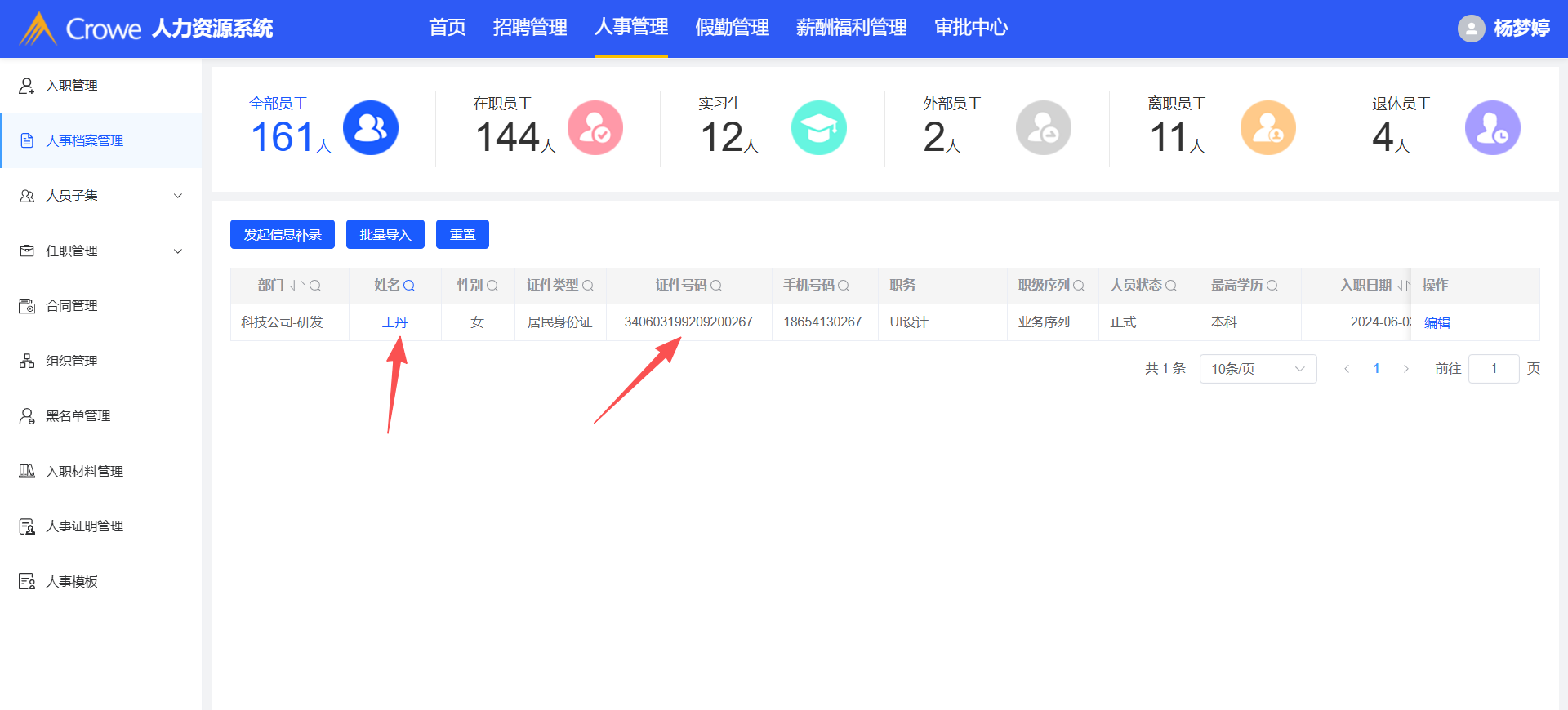Click the 发起信息补录 button
The image size is (1568, 710).
(x=283, y=234)
